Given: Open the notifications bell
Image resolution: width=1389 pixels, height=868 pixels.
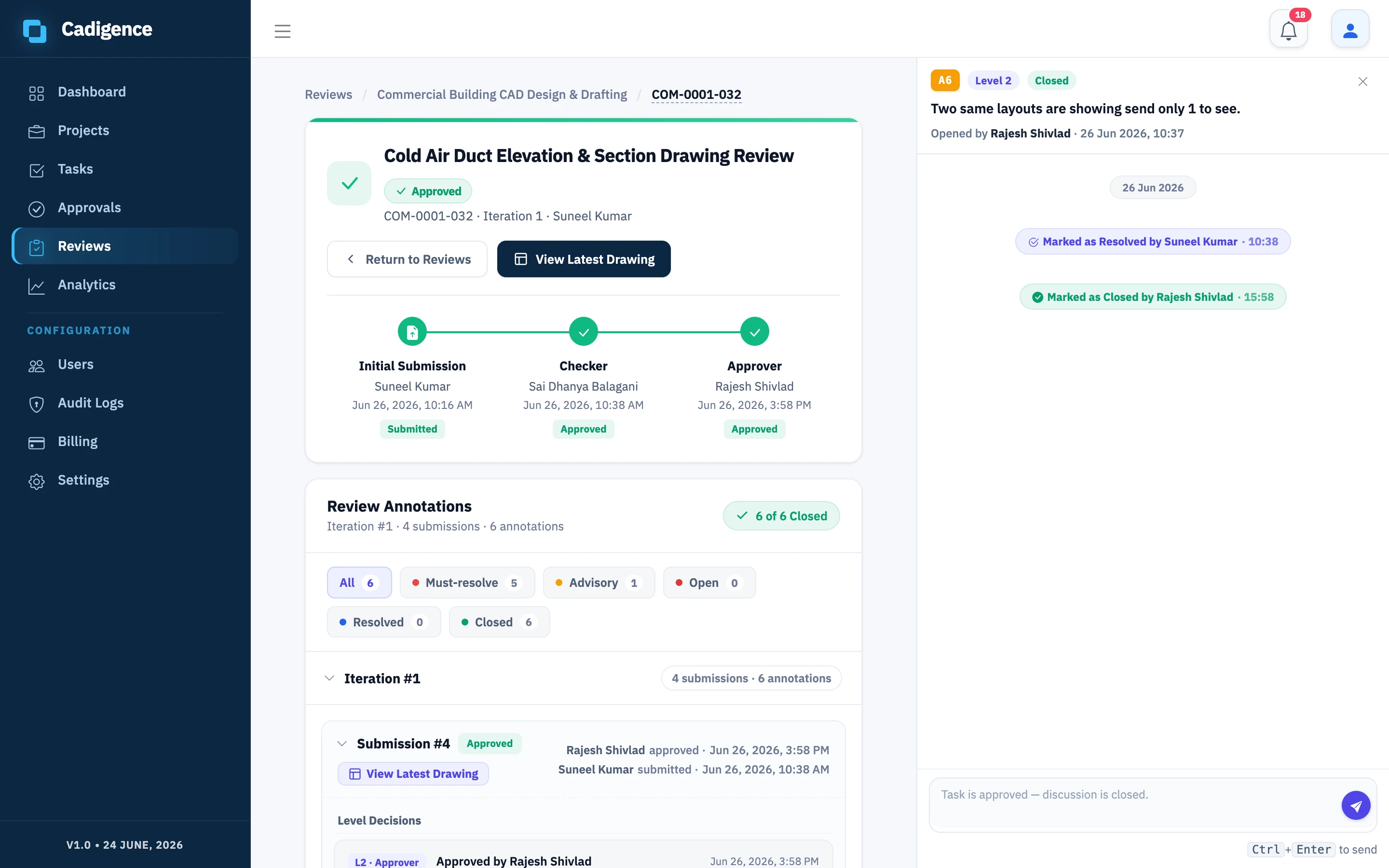Looking at the screenshot, I should coord(1288,29).
